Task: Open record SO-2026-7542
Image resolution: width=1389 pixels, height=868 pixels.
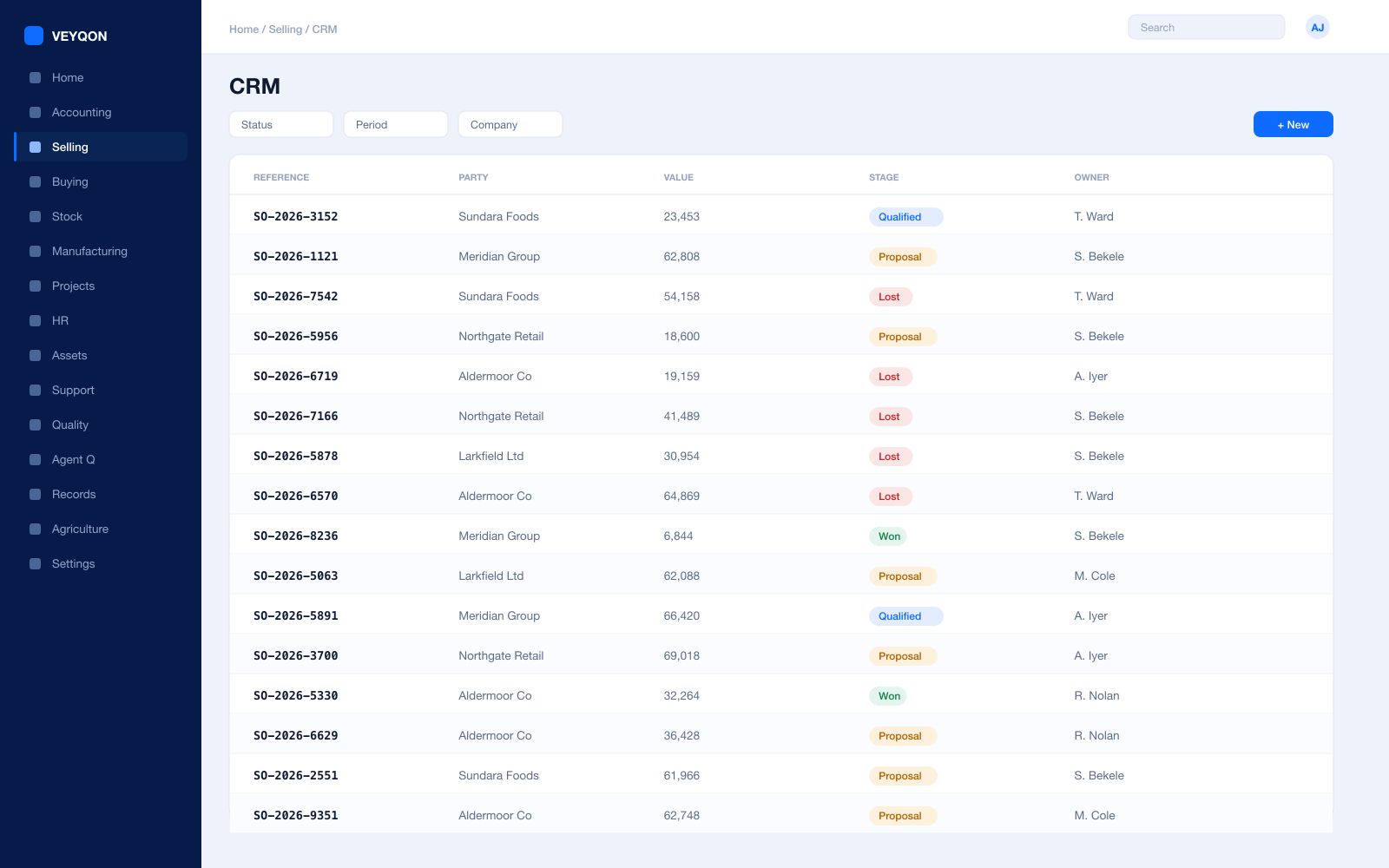Action: click(x=295, y=296)
